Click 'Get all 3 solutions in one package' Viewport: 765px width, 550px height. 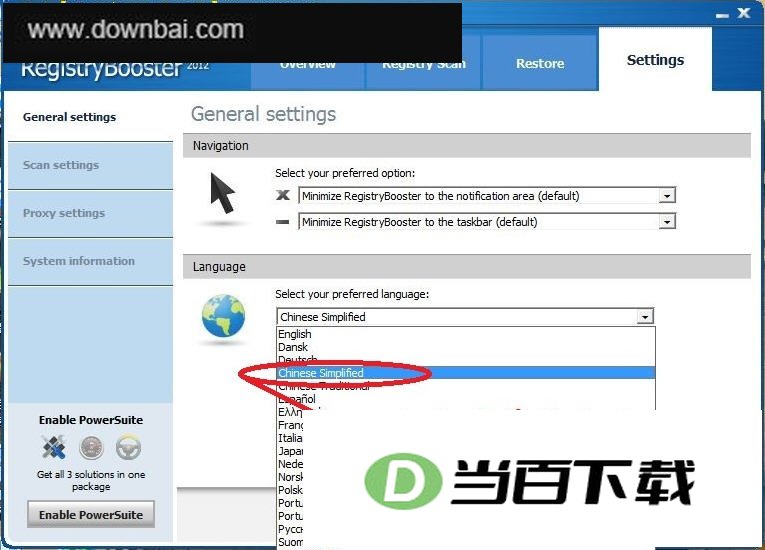pos(91,480)
